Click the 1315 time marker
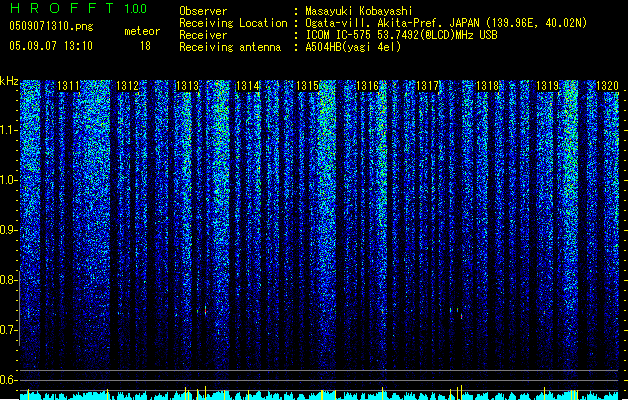This screenshot has width=629, height=400. coord(307,86)
